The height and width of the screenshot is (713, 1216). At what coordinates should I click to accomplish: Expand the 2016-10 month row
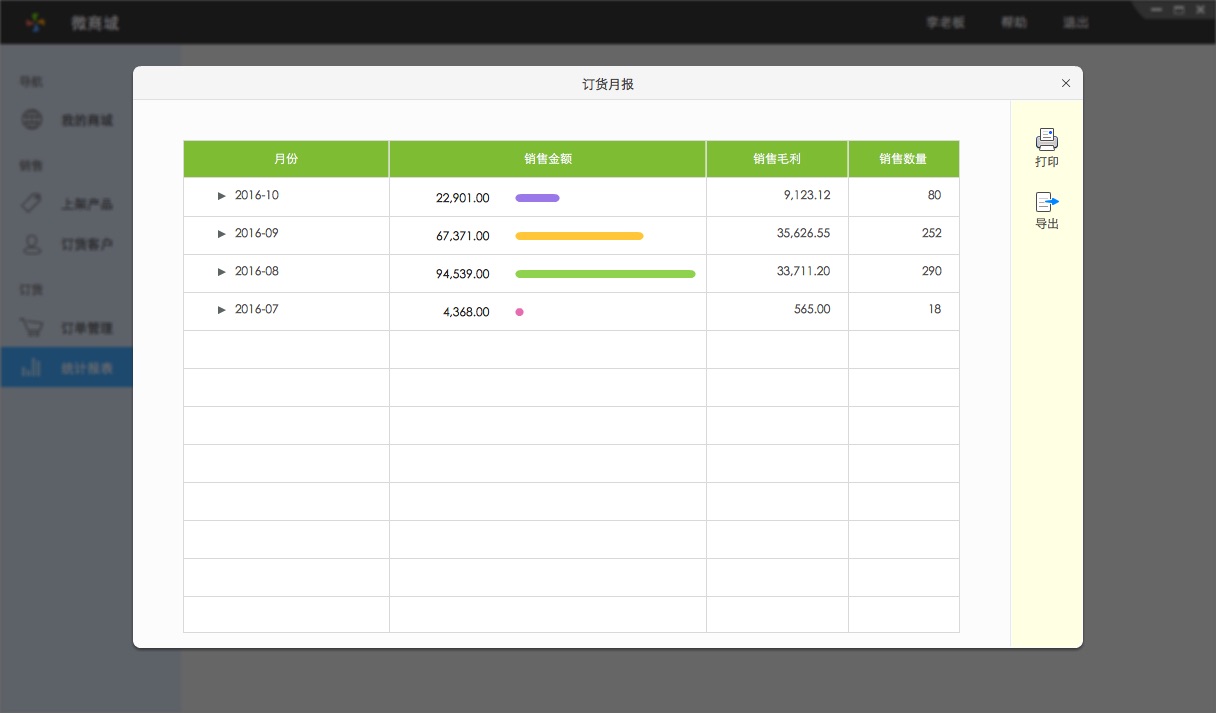pyautogui.click(x=222, y=196)
